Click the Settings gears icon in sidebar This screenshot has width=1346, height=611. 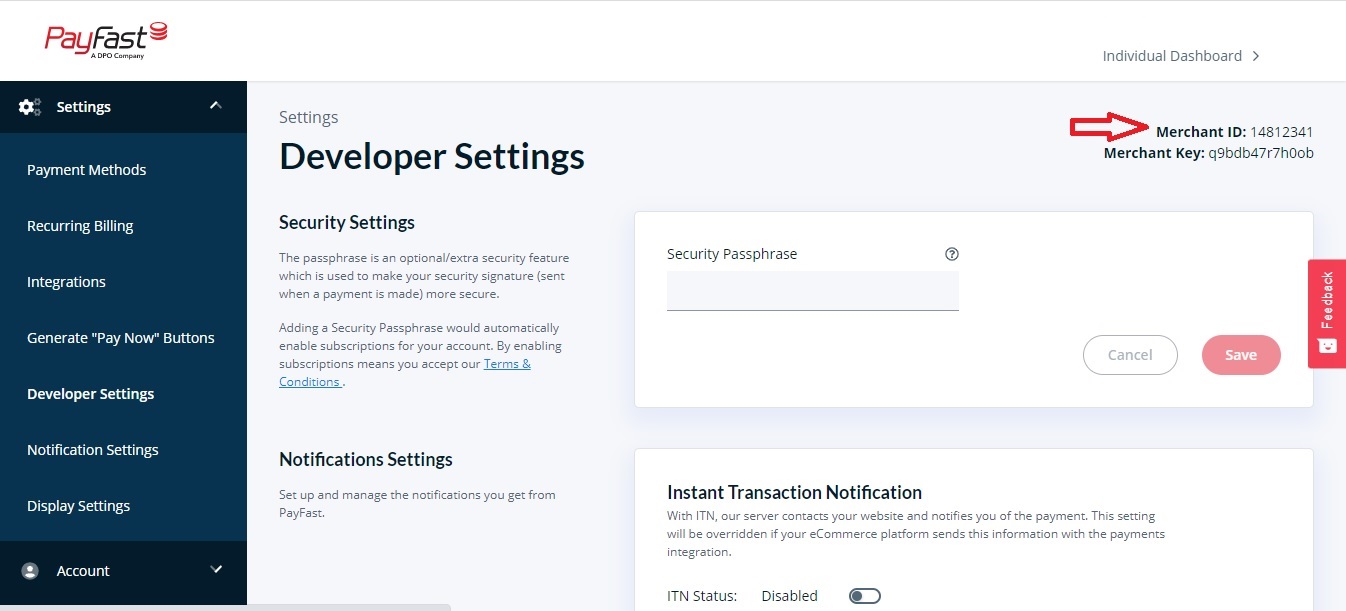30,107
